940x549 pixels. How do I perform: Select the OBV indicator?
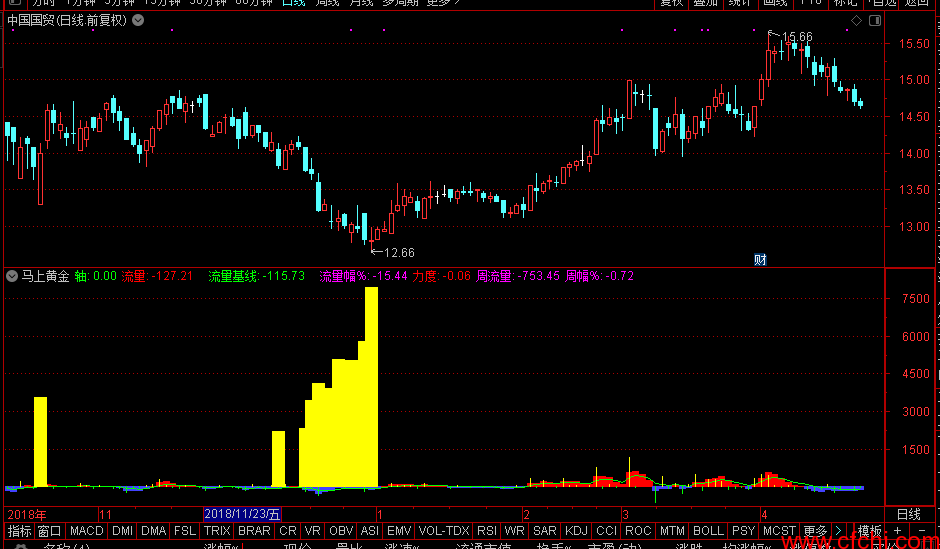(341, 530)
